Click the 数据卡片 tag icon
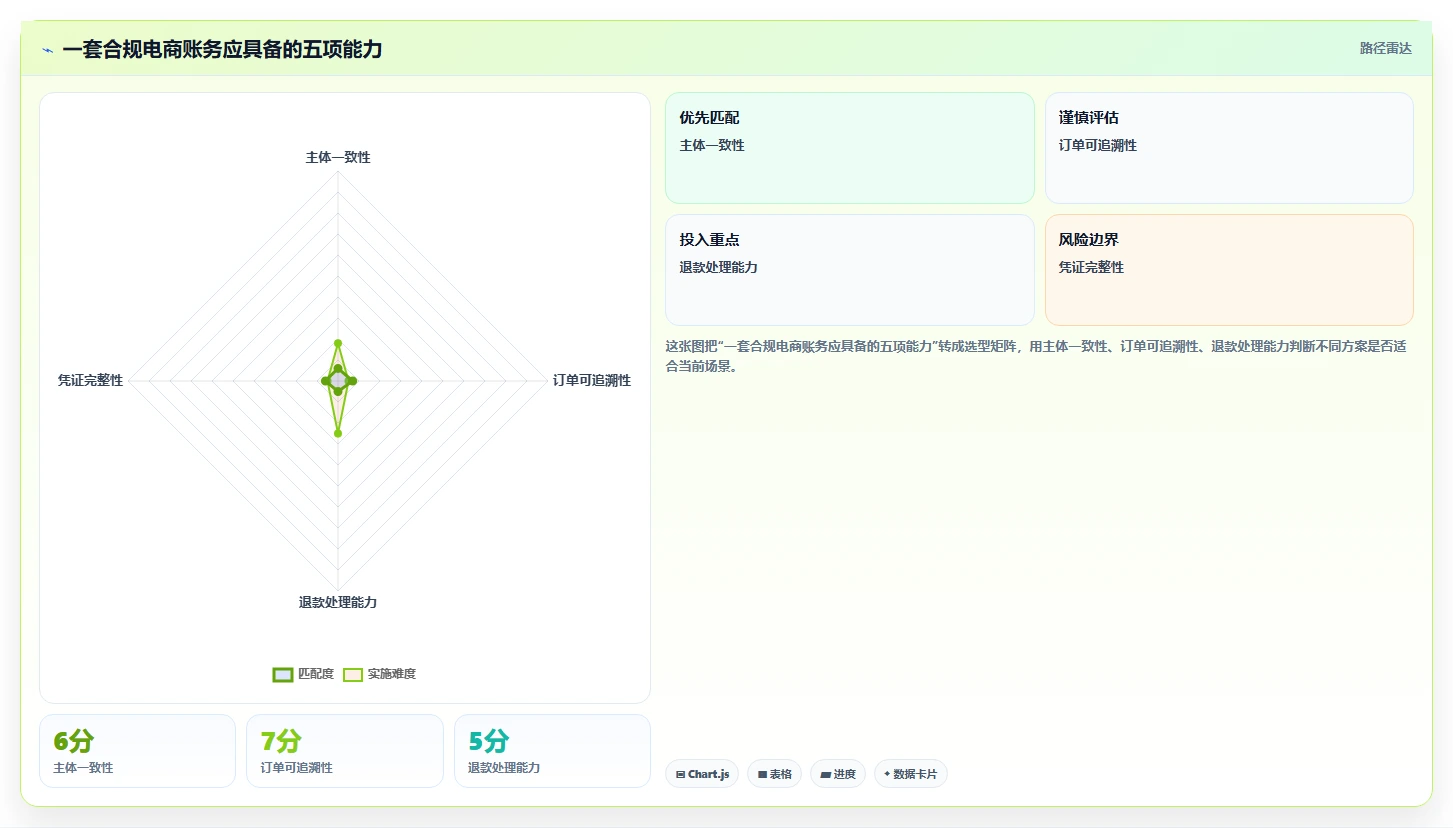The width and height of the screenshot is (1453, 828). click(x=887, y=774)
